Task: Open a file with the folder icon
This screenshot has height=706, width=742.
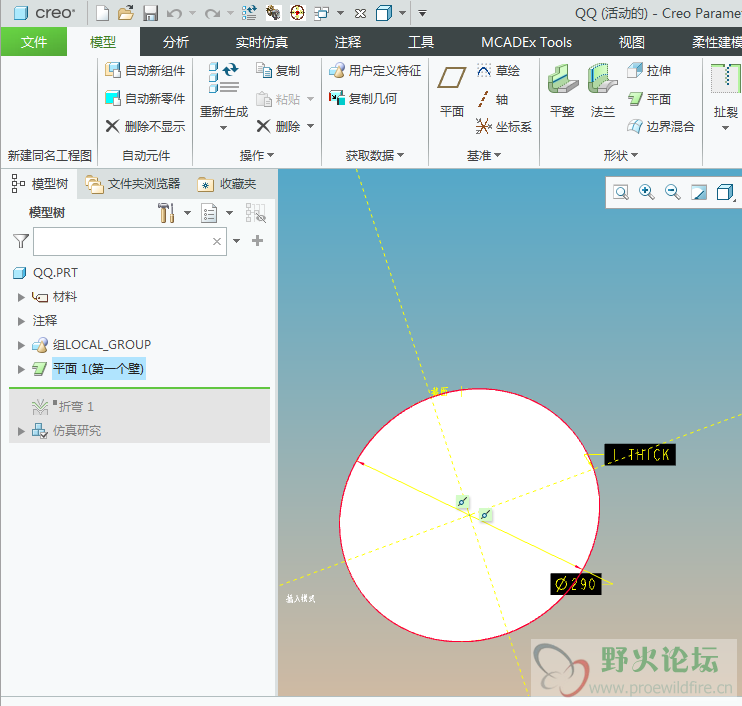Action: (126, 13)
